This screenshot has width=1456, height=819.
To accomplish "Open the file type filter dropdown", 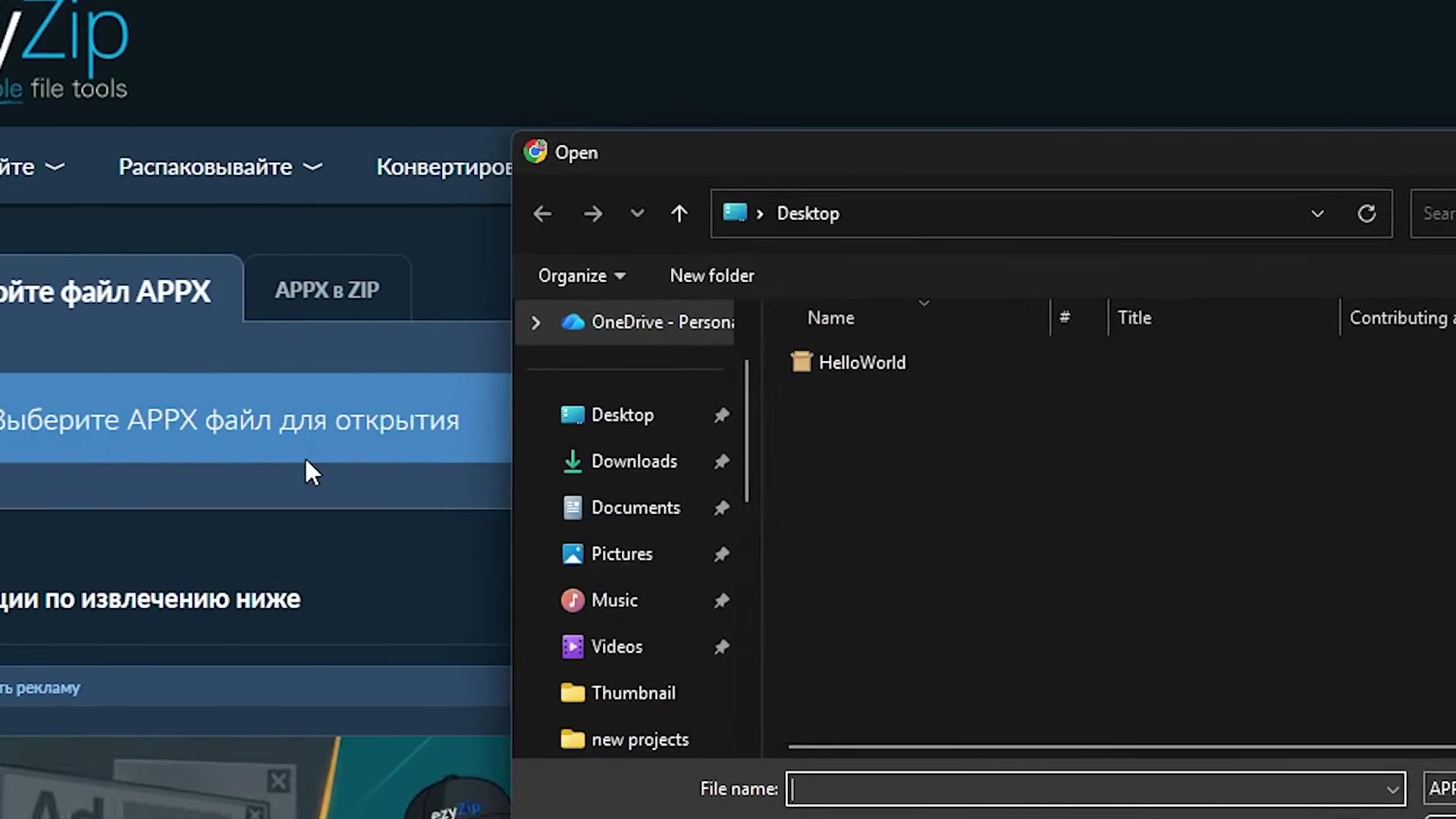I will coord(1440,789).
